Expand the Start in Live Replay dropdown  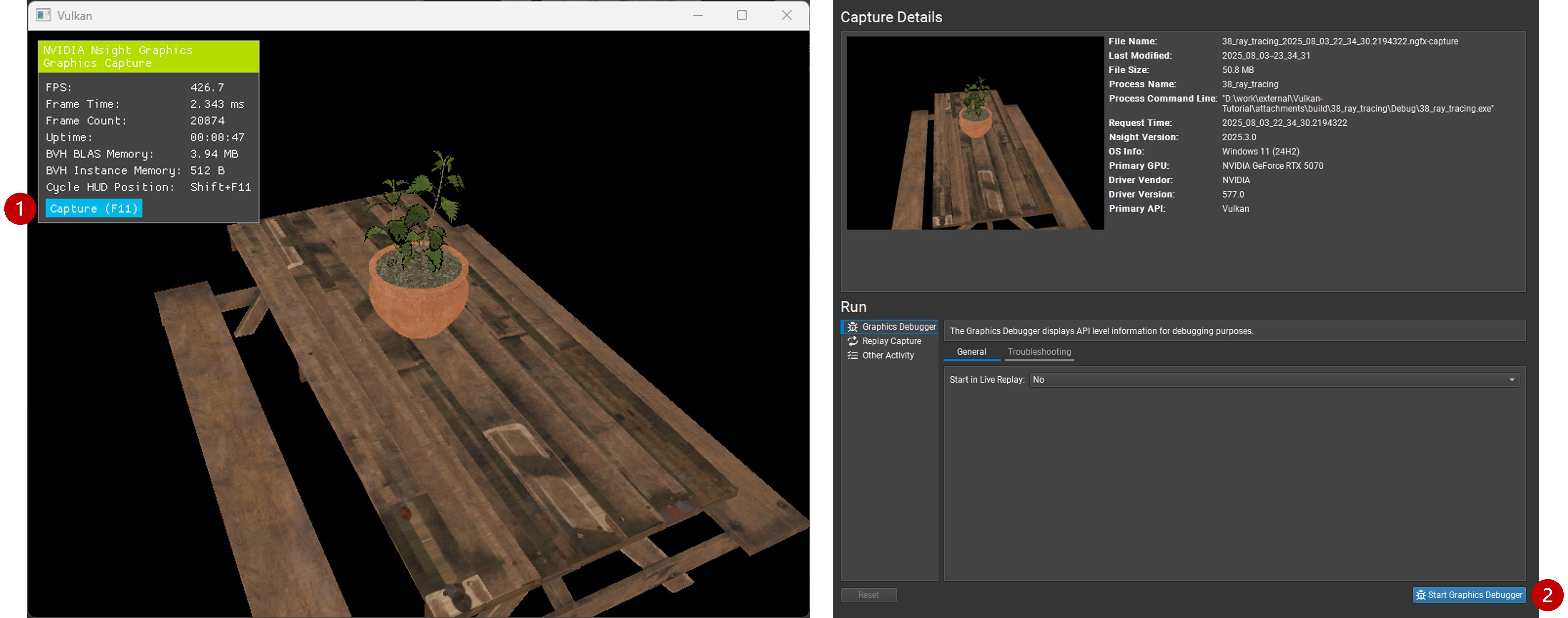point(1274,380)
